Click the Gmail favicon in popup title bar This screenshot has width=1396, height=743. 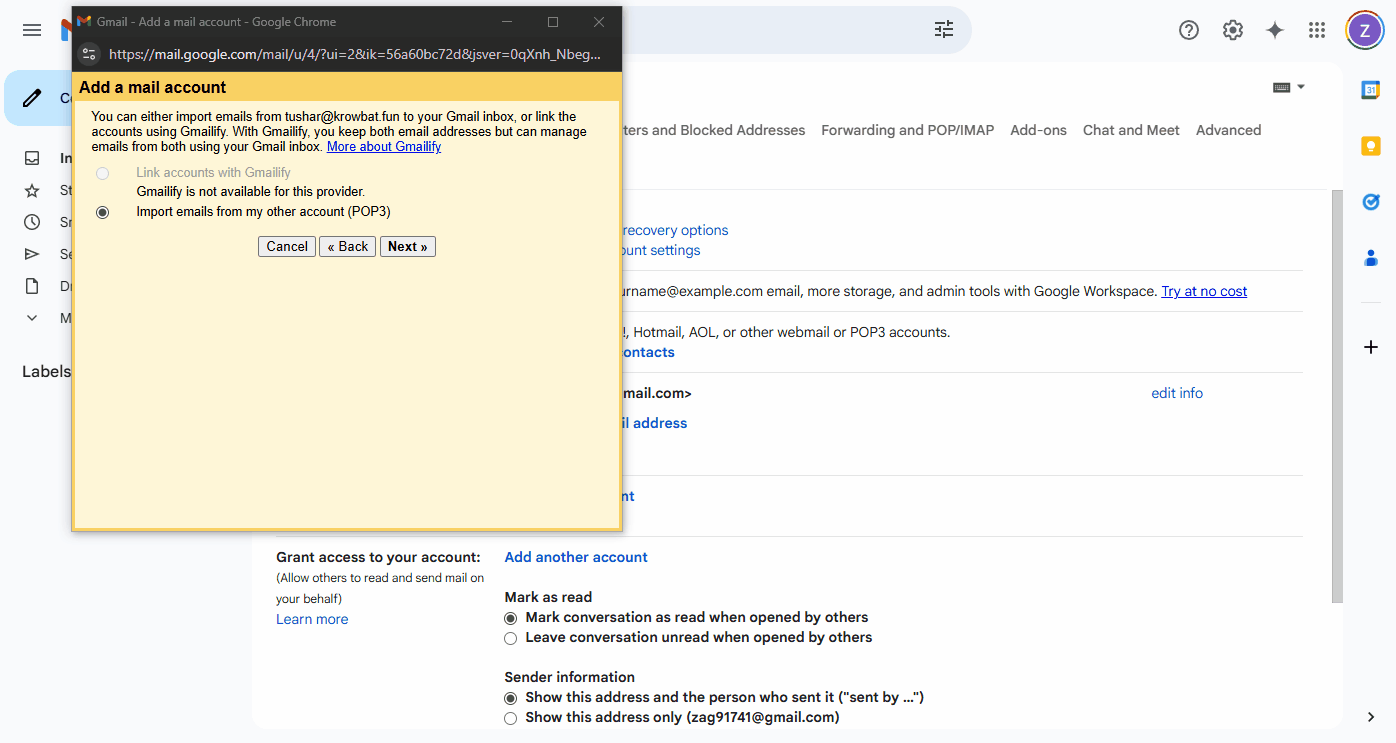tap(84, 22)
